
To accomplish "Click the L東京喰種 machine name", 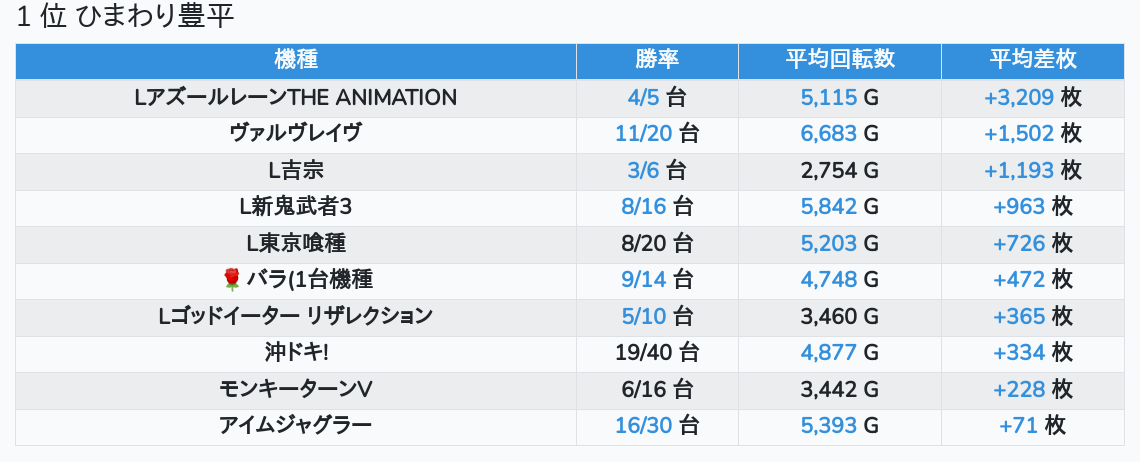I will (296, 243).
